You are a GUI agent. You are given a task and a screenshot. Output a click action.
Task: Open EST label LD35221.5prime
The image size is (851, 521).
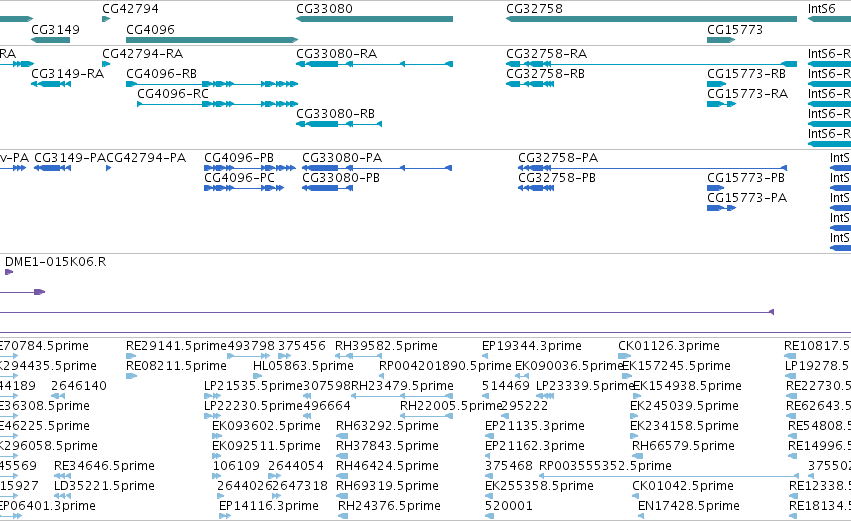pyautogui.click(x=104, y=486)
